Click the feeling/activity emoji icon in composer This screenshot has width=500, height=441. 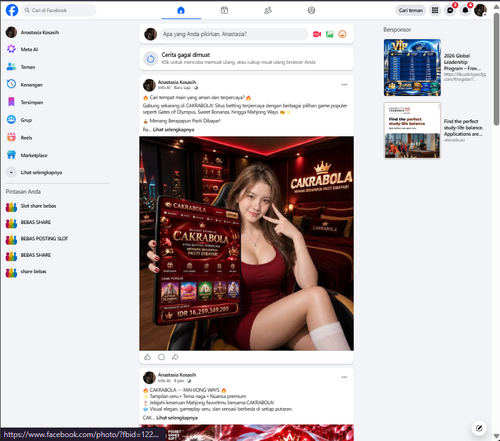342,34
